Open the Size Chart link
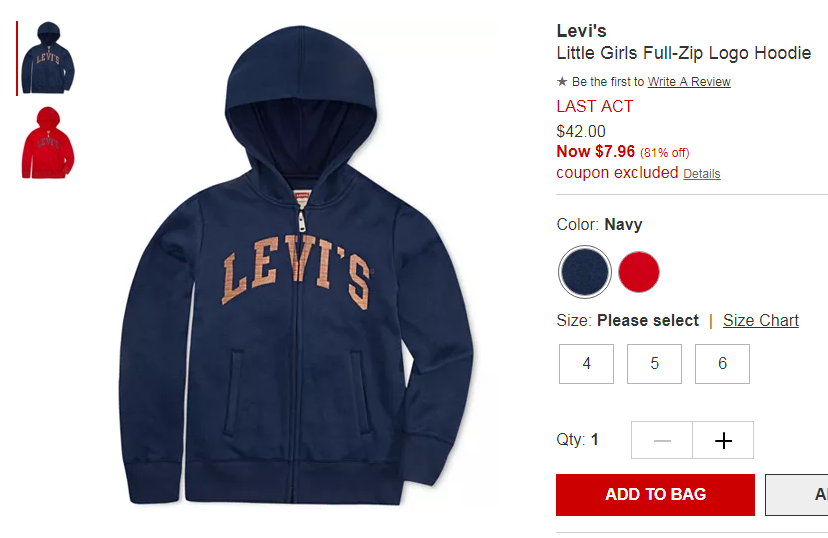 click(x=760, y=320)
